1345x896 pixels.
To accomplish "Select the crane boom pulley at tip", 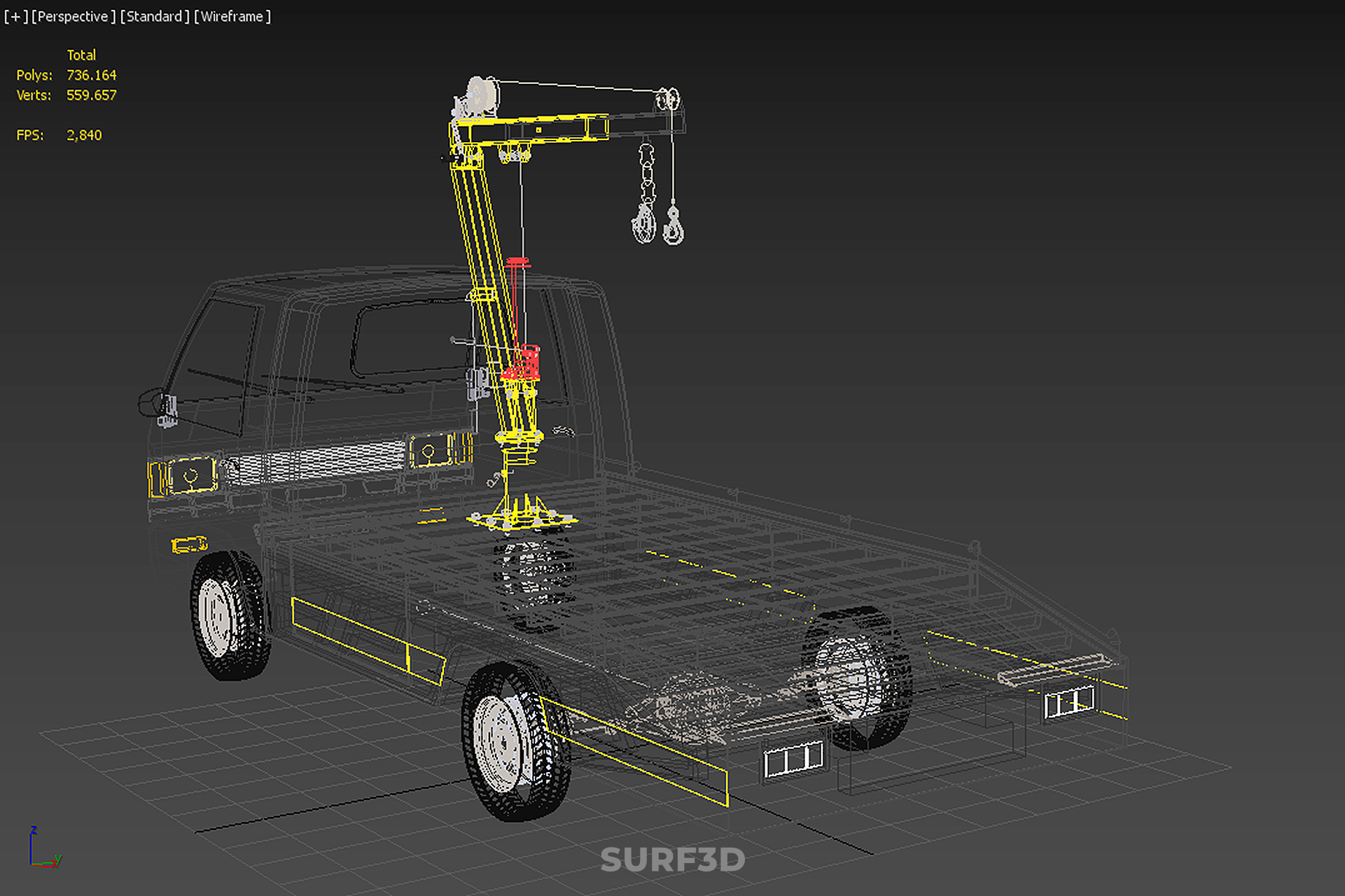I will point(667,99).
